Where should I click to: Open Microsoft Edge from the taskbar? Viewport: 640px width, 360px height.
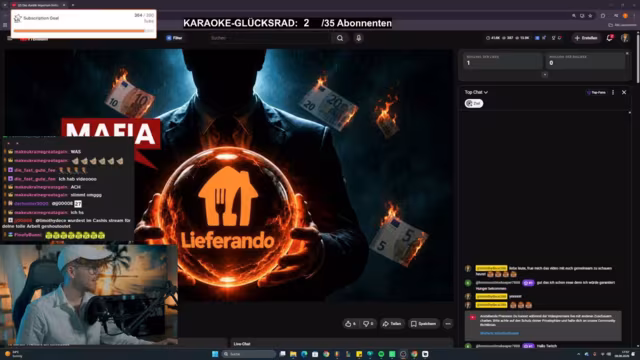(x=304, y=354)
